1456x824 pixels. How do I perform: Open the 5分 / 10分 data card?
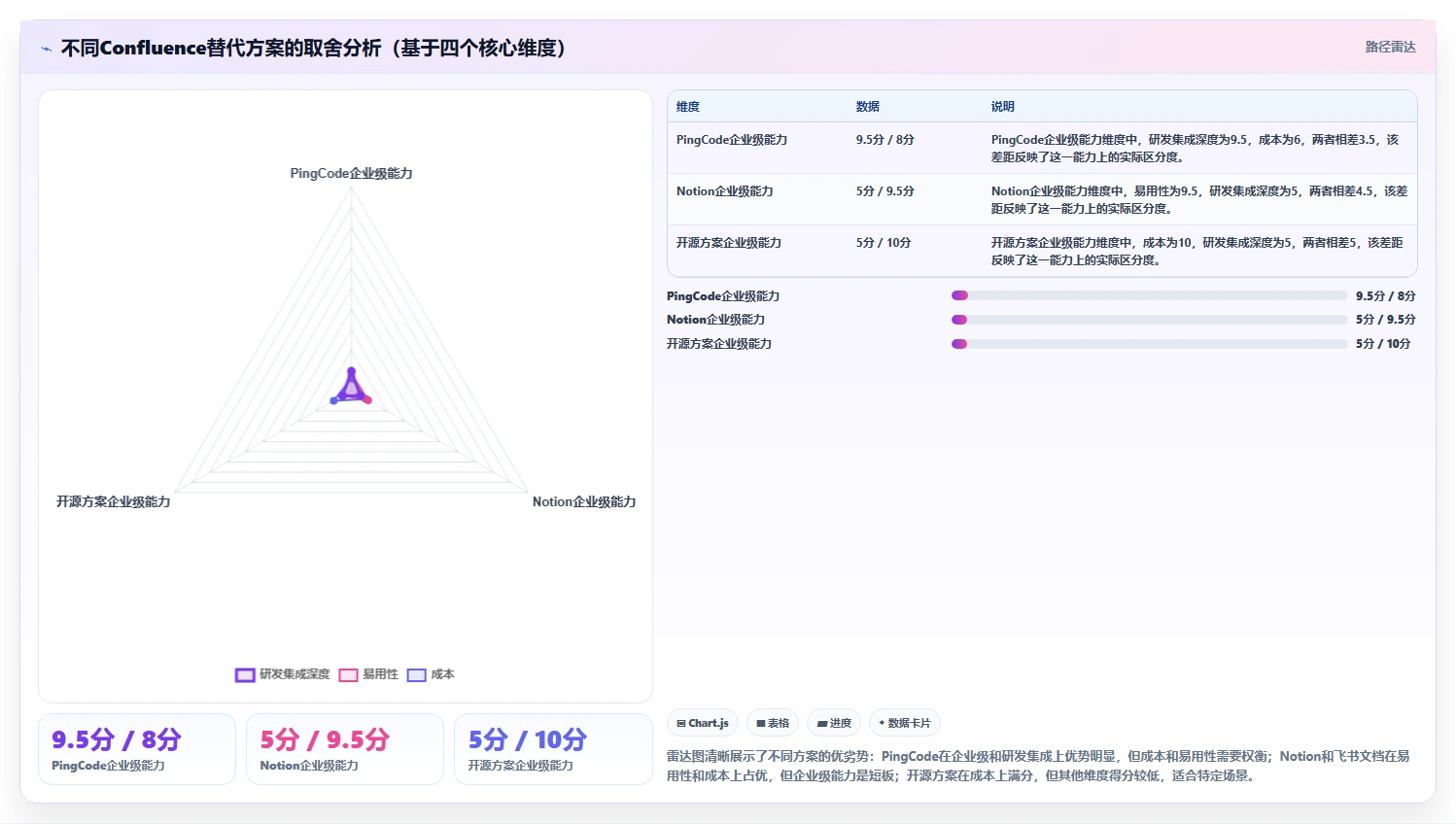[x=553, y=749]
